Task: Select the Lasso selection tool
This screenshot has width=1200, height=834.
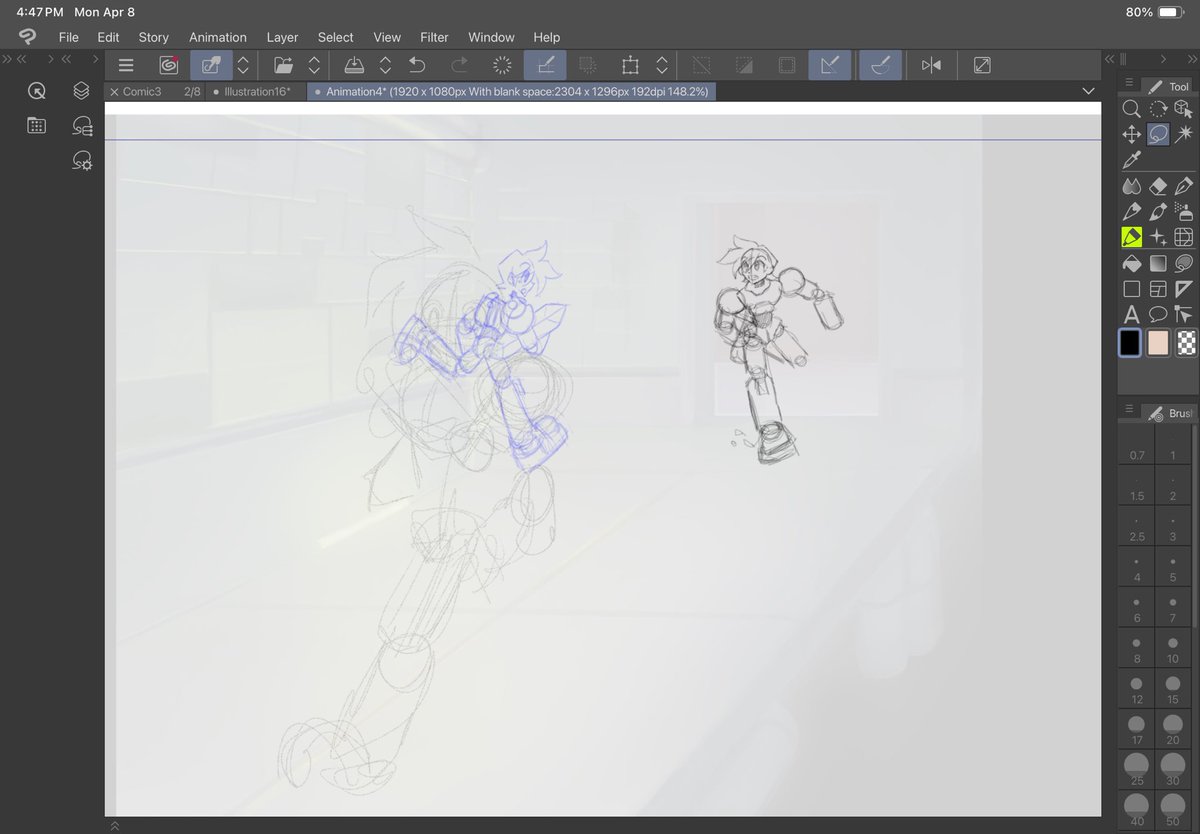Action: tap(1158, 134)
